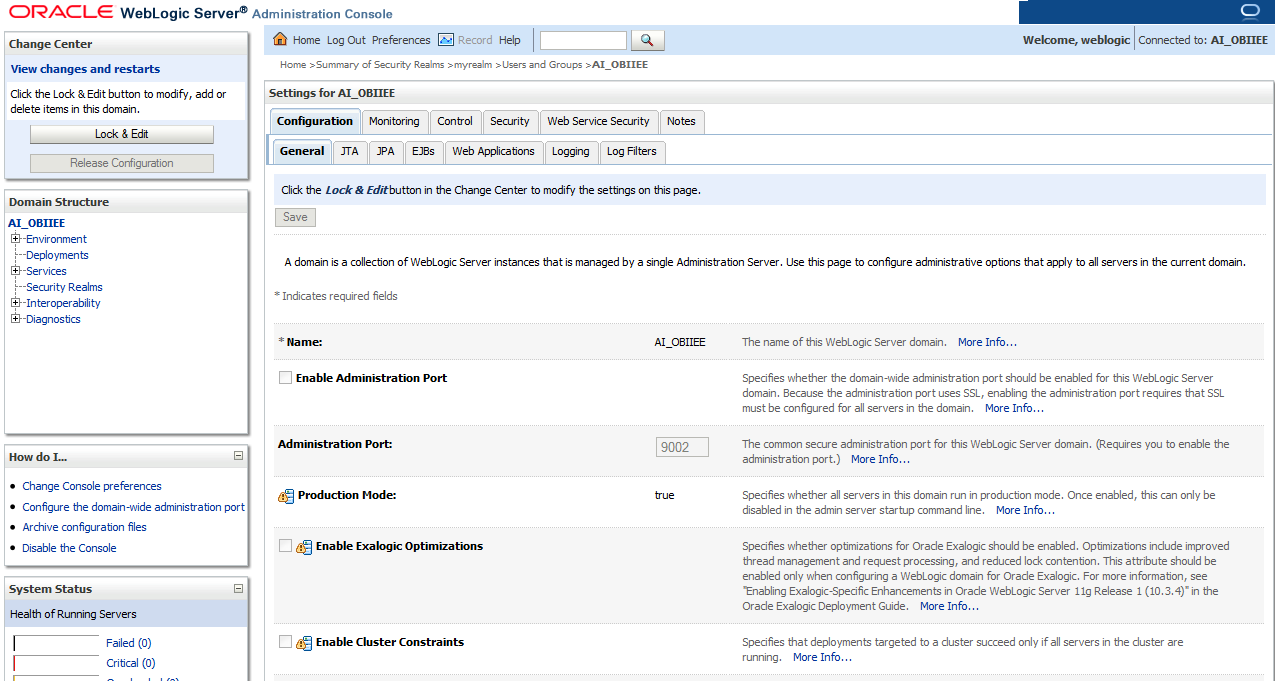Click the Lock & Edit link in the info message
1275x681 pixels.
pyautogui.click(x=356, y=190)
